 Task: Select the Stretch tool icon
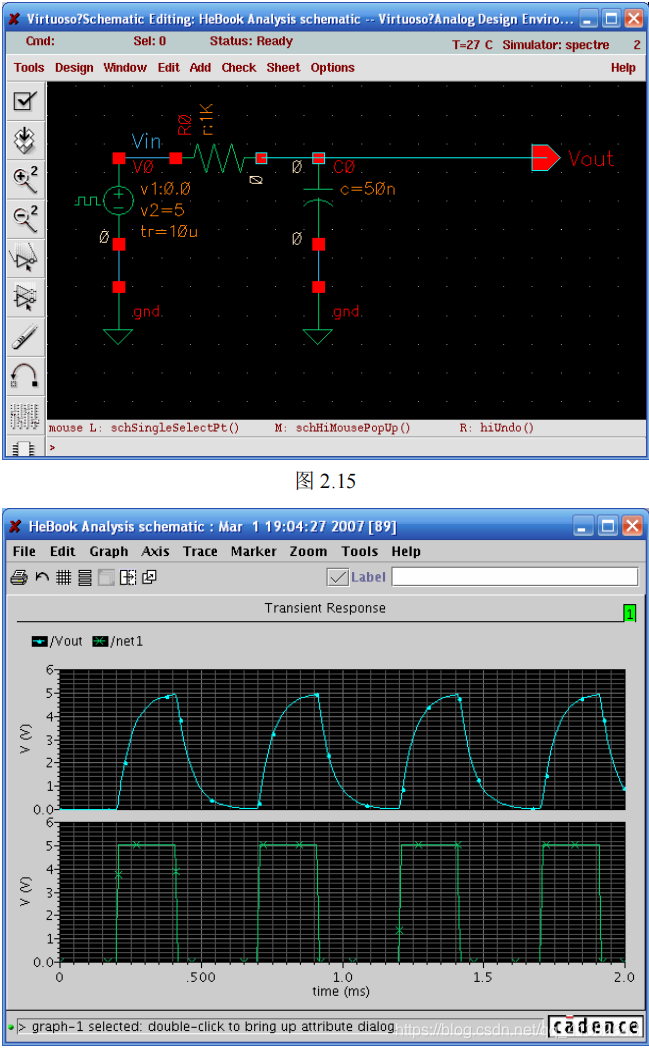pos(25,258)
